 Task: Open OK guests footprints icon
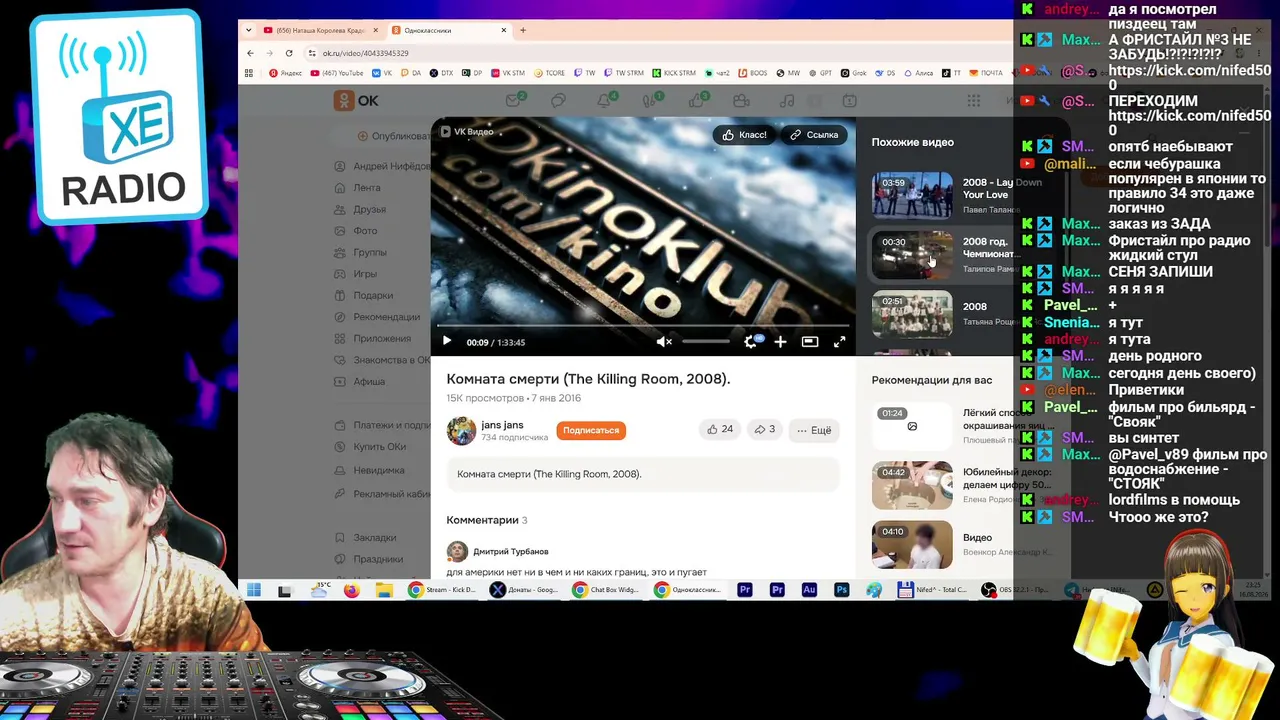pyautogui.click(x=650, y=100)
